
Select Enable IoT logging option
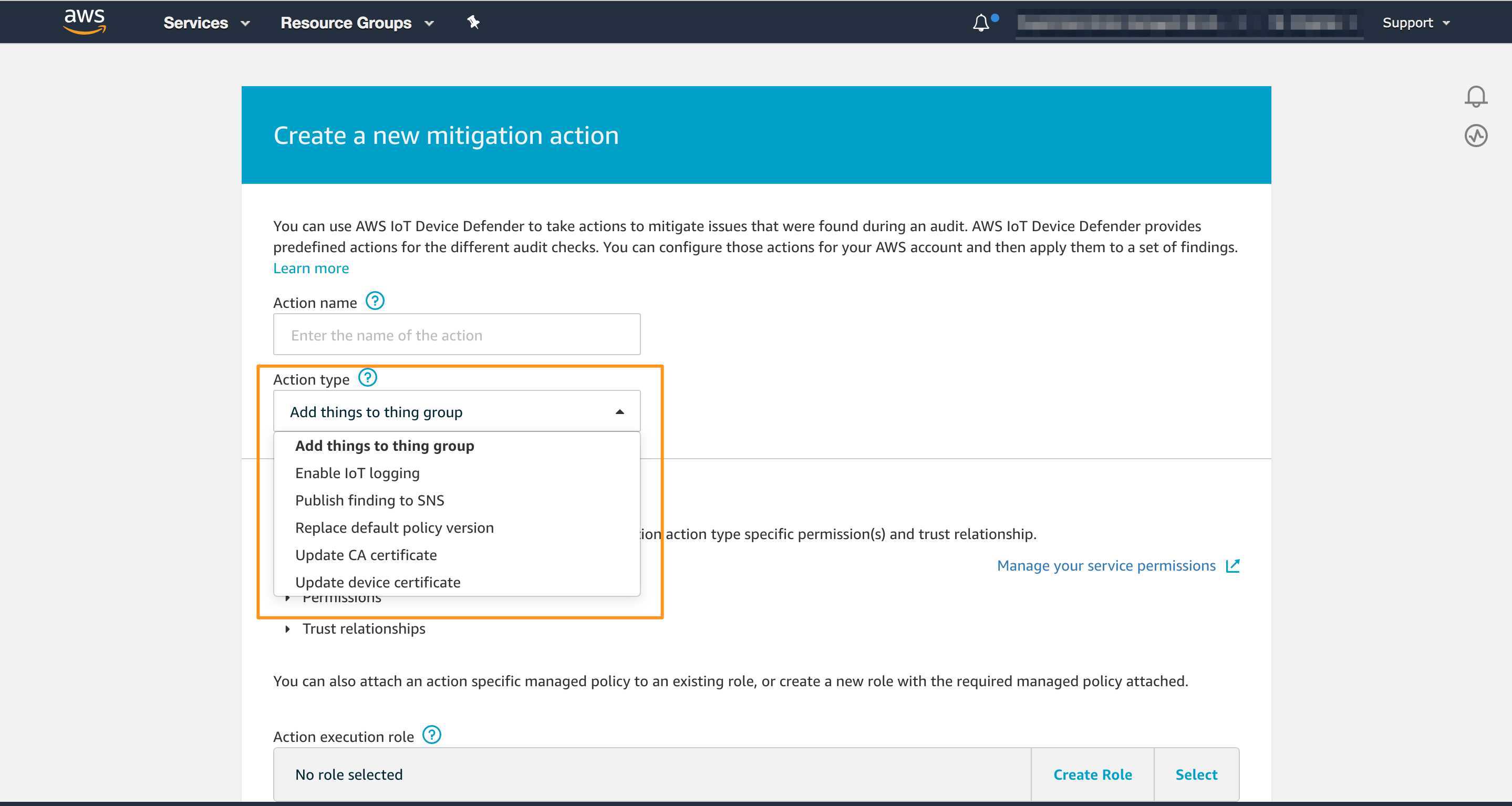pyautogui.click(x=457, y=473)
